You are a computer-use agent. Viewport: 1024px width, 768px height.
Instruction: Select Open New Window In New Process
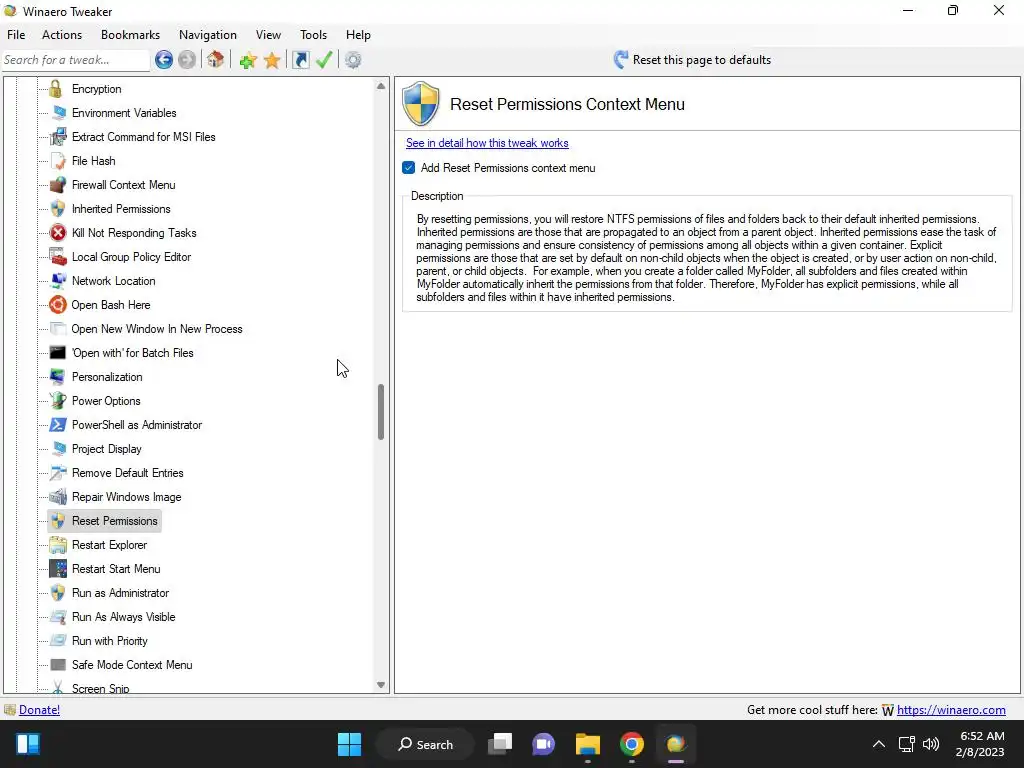tap(157, 328)
